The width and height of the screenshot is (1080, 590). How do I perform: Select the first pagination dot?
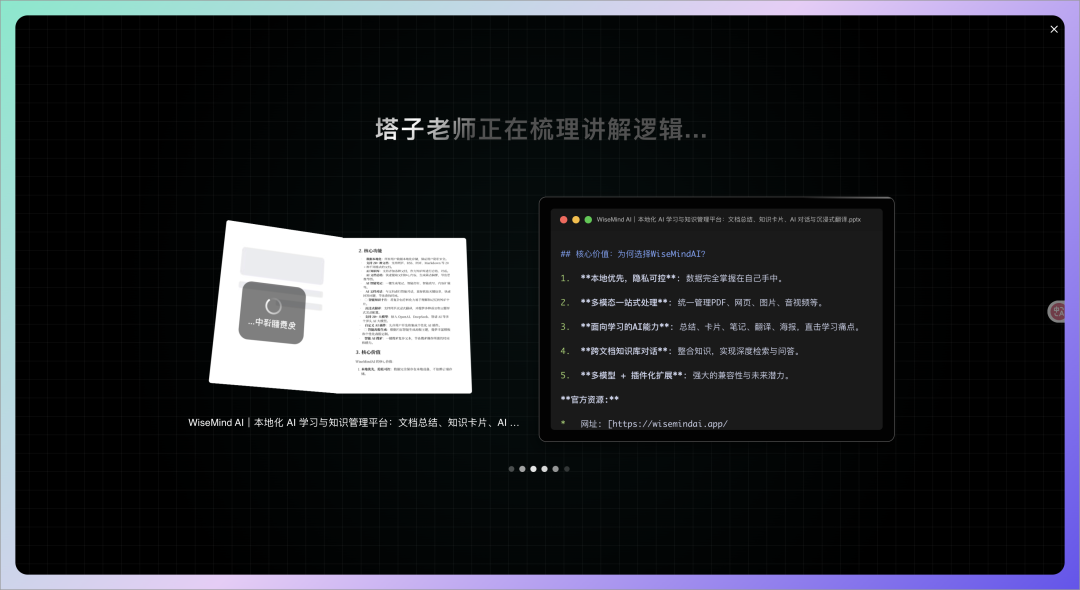coord(511,469)
